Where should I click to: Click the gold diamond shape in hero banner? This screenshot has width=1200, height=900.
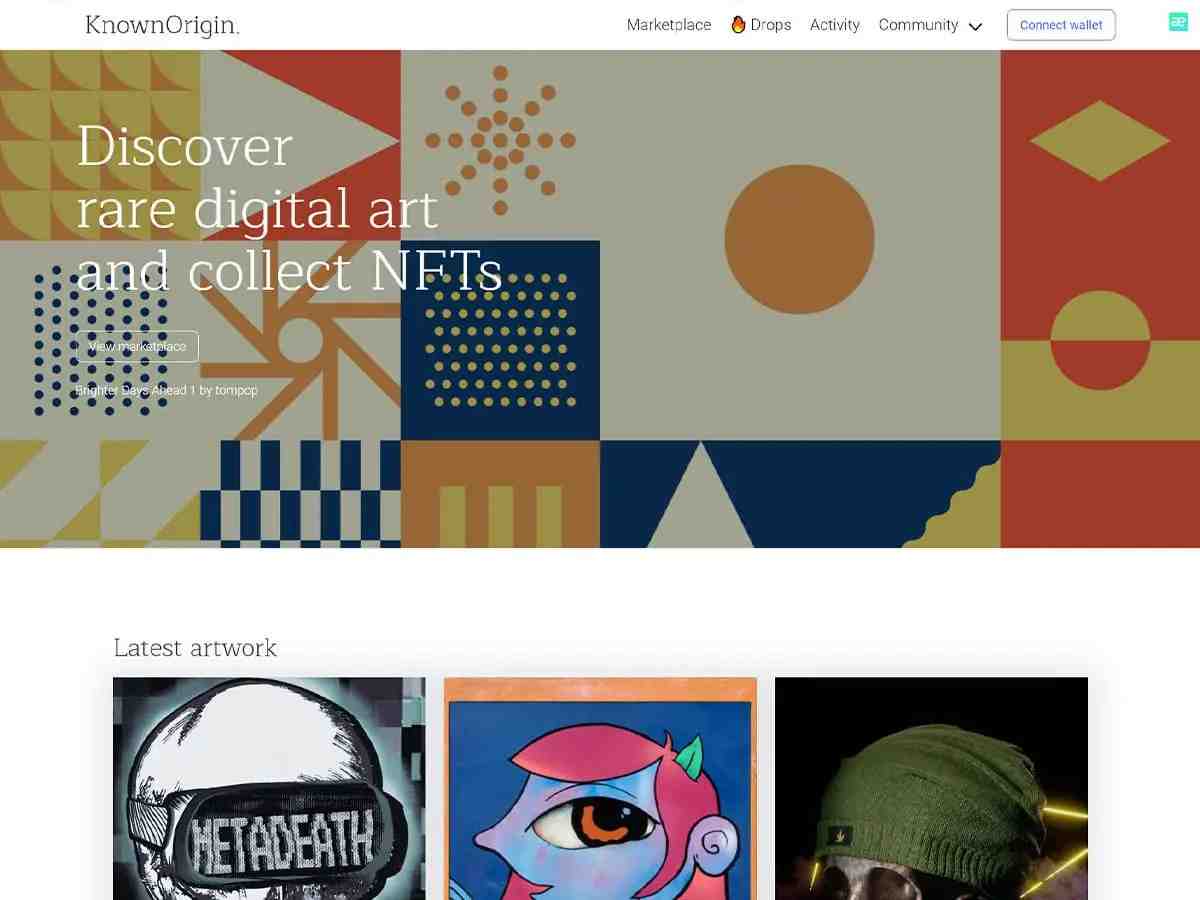[1100, 140]
